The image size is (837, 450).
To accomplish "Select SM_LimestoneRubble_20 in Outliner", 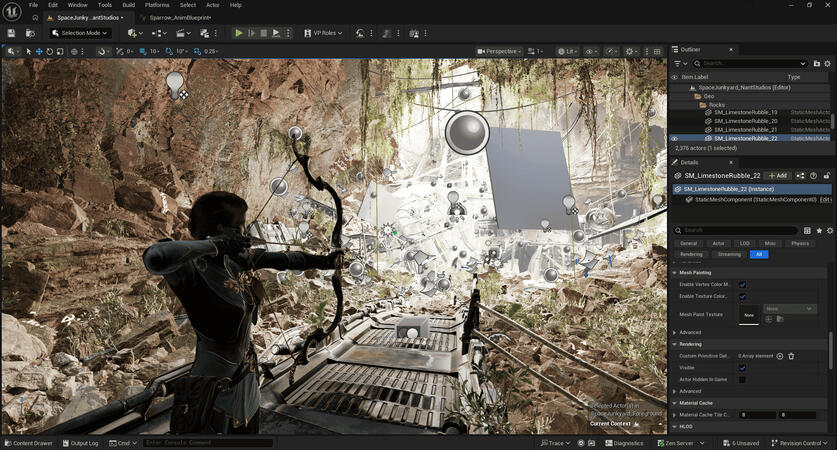I will coord(745,121).
